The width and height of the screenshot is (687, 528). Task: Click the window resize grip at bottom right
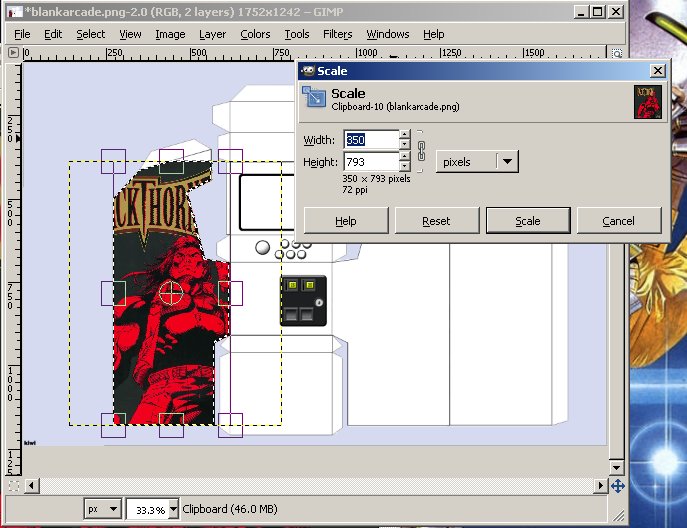point(619,516)
